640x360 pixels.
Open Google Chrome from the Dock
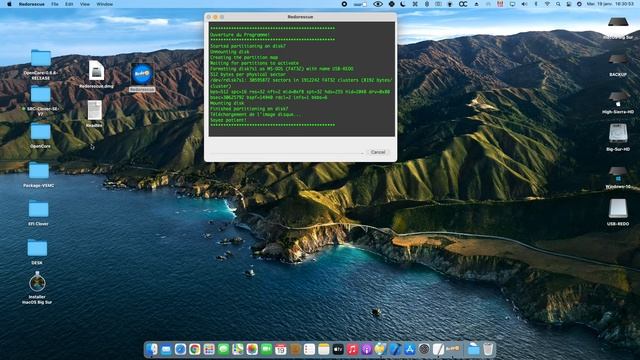tap(195, 349)
